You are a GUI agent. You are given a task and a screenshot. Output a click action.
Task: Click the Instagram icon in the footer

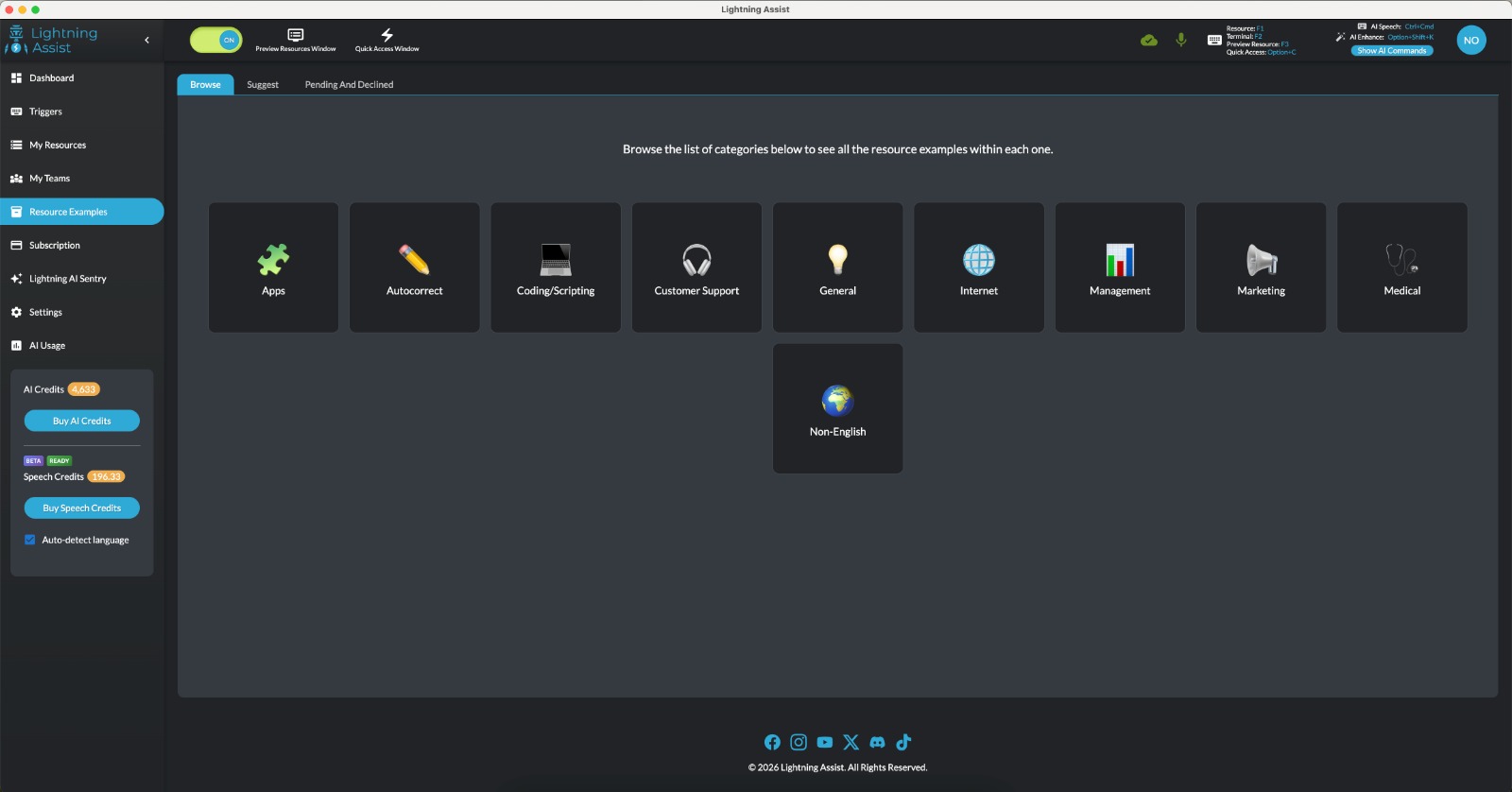(x=799, y=742)
